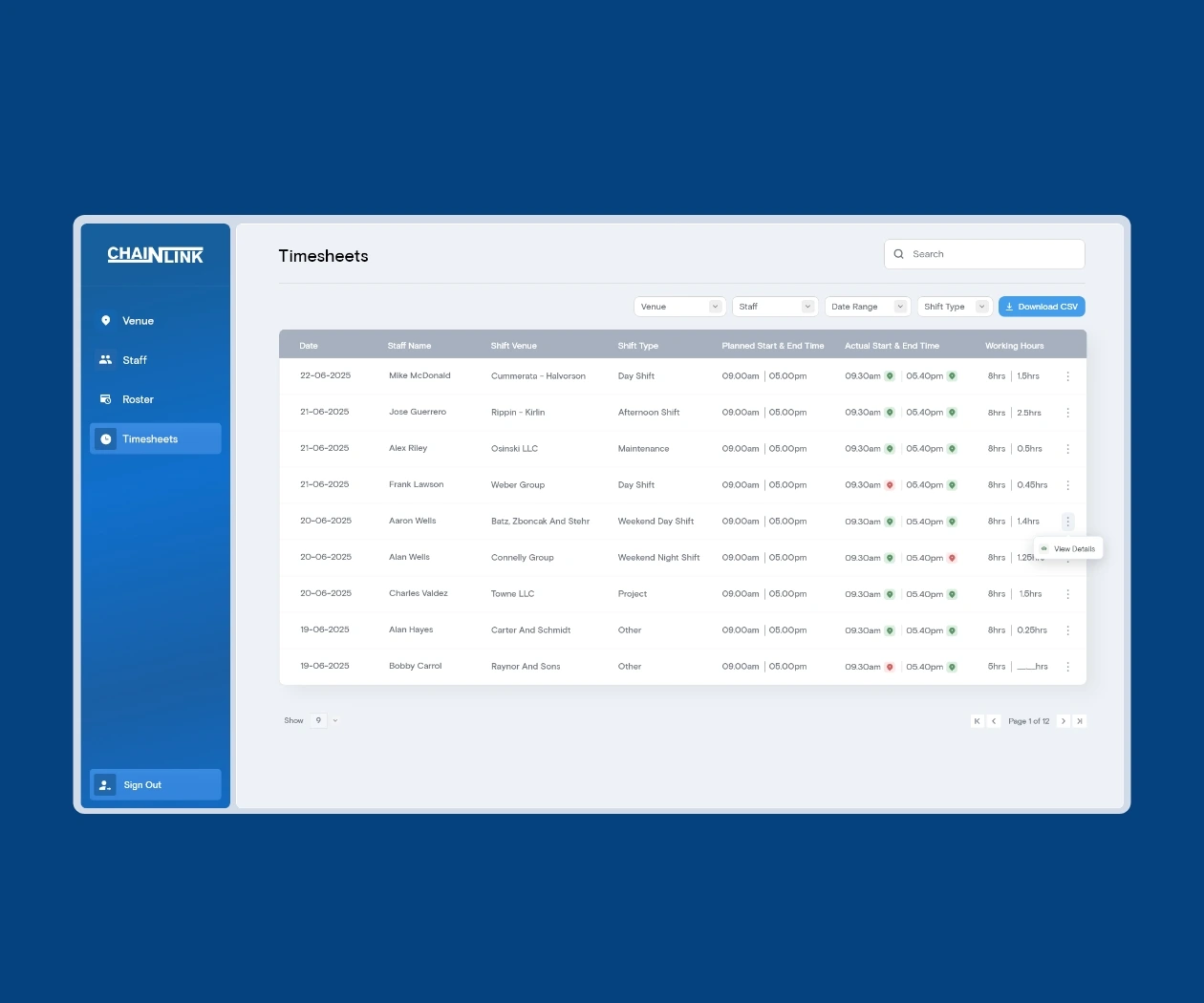
Task: Click the Staff people icon
Action: click(105, 360)
